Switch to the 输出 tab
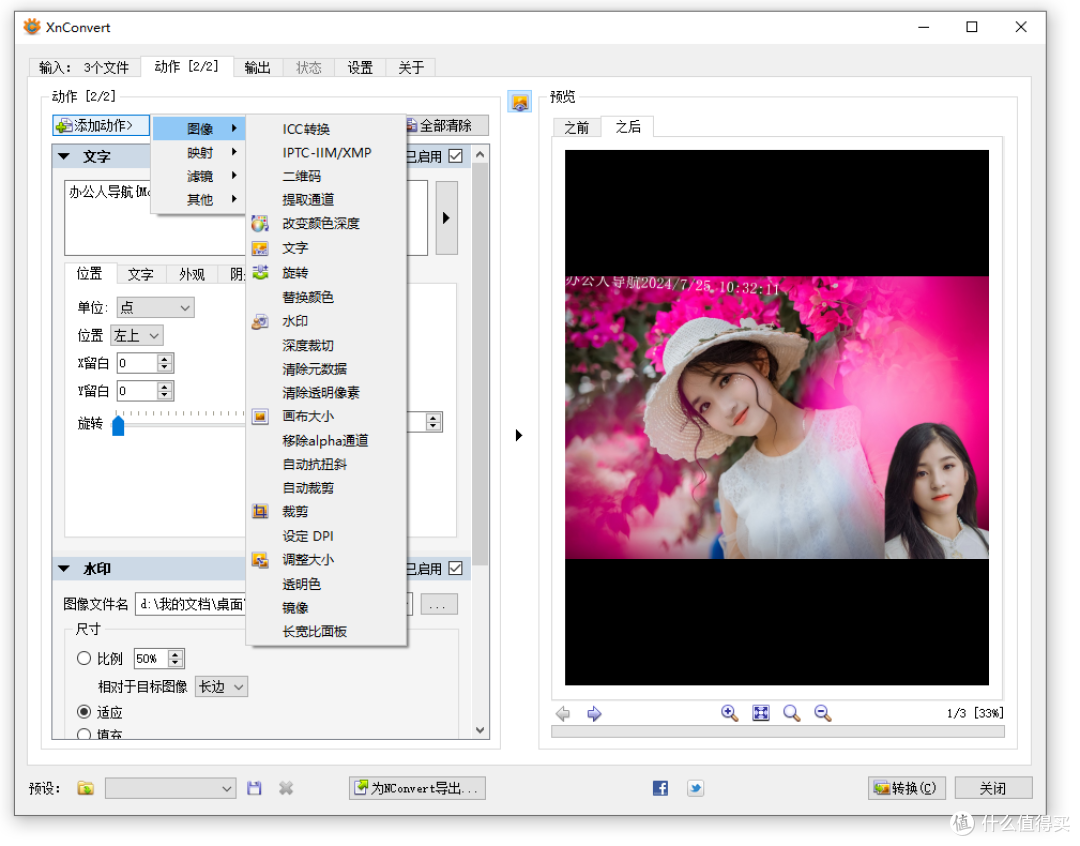 coord(258,68)
